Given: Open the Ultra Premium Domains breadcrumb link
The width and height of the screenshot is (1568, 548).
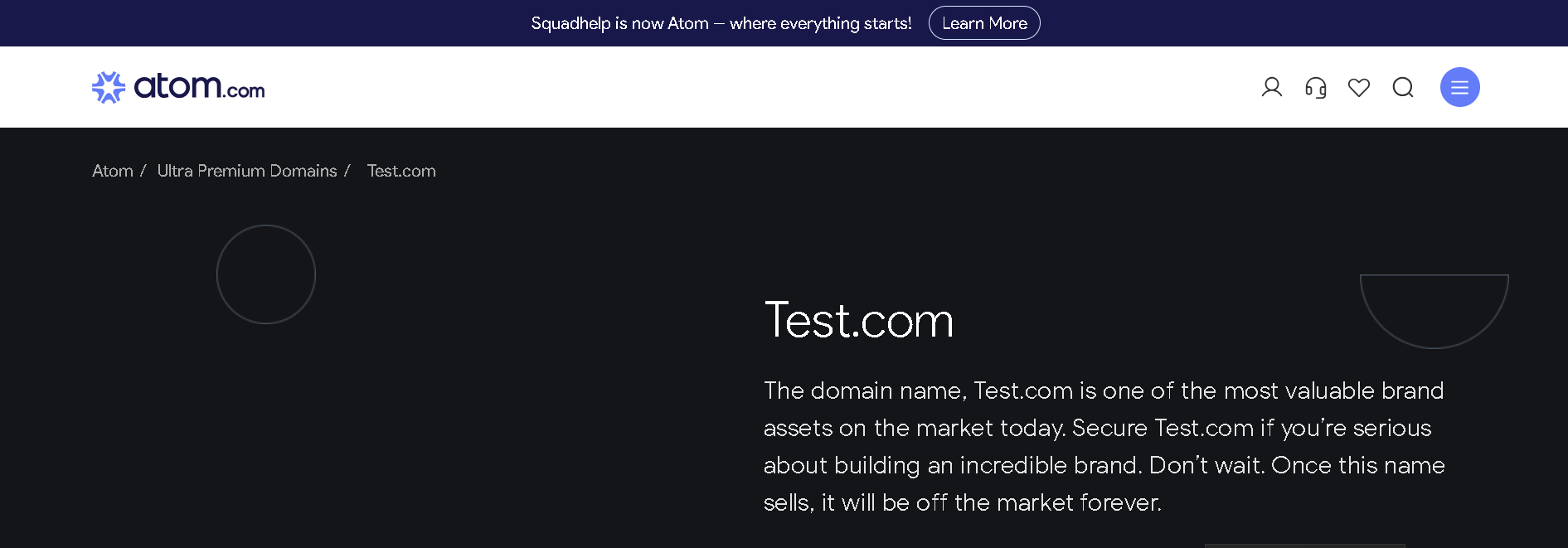Looking at the screenshot, I should point(247,171).
